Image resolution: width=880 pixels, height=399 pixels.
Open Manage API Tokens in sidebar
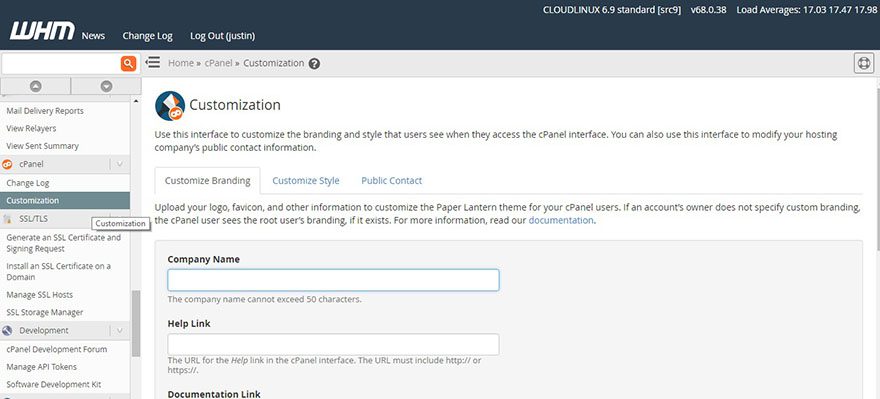click(x=42, y=366)
